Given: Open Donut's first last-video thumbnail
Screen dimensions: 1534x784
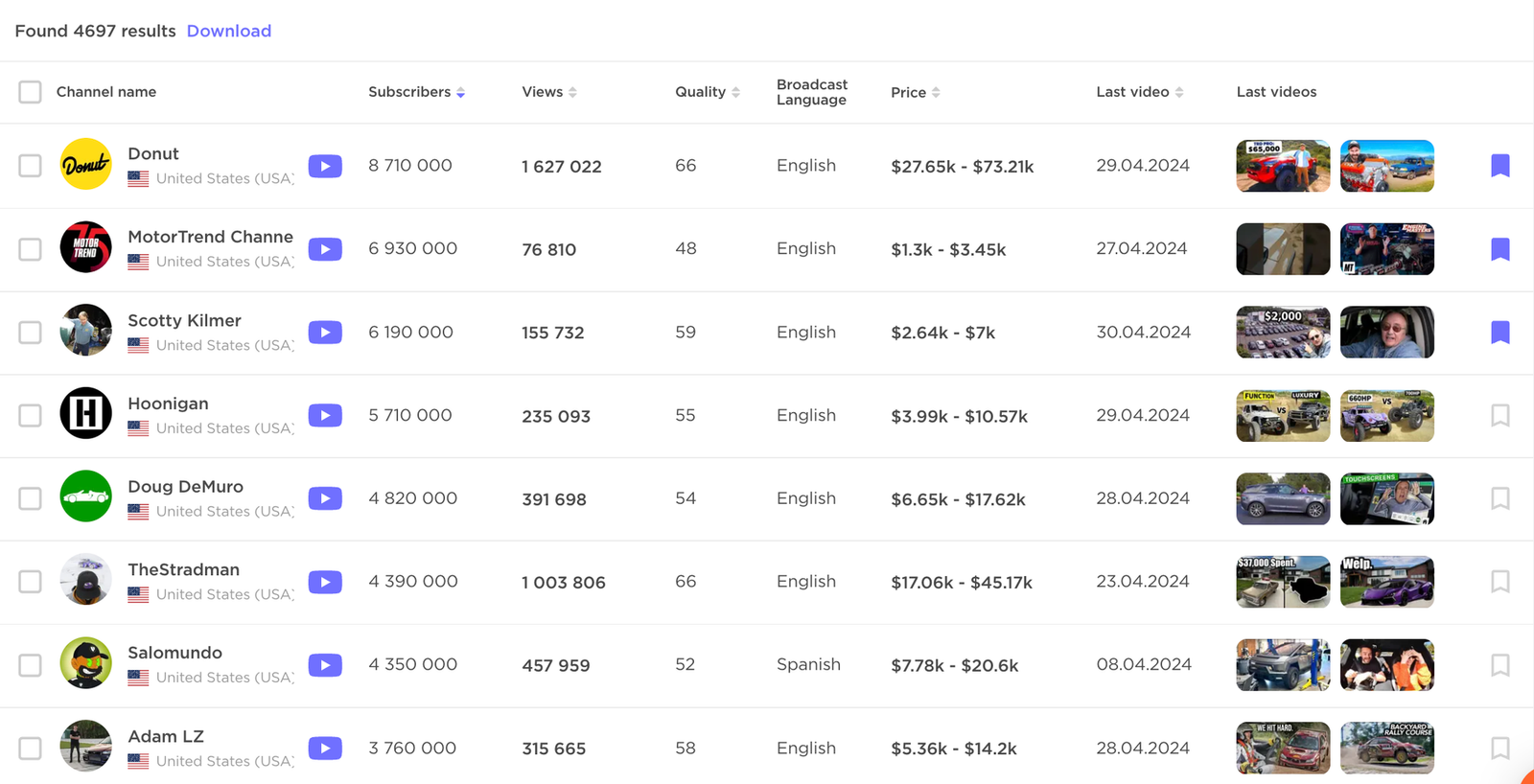Looking at the screenshot, I should click(1283, 166).
